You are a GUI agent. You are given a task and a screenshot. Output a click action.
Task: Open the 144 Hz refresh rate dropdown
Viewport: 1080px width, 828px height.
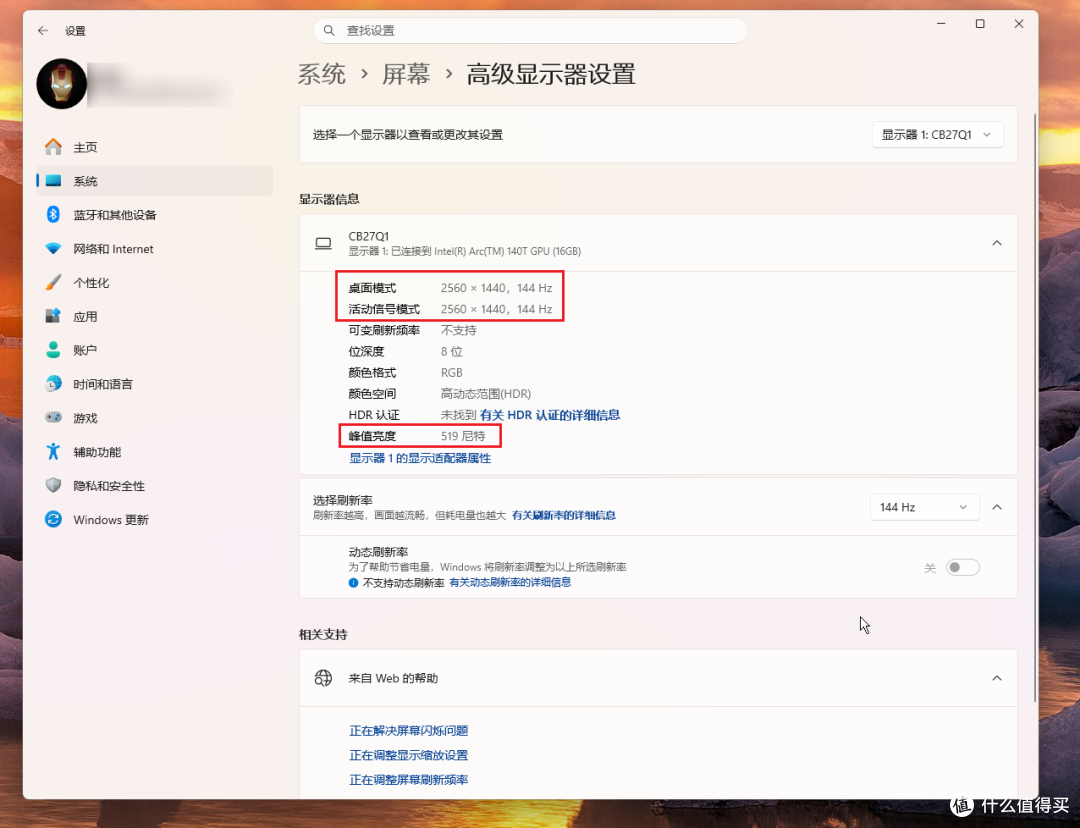tap(924, 507)
